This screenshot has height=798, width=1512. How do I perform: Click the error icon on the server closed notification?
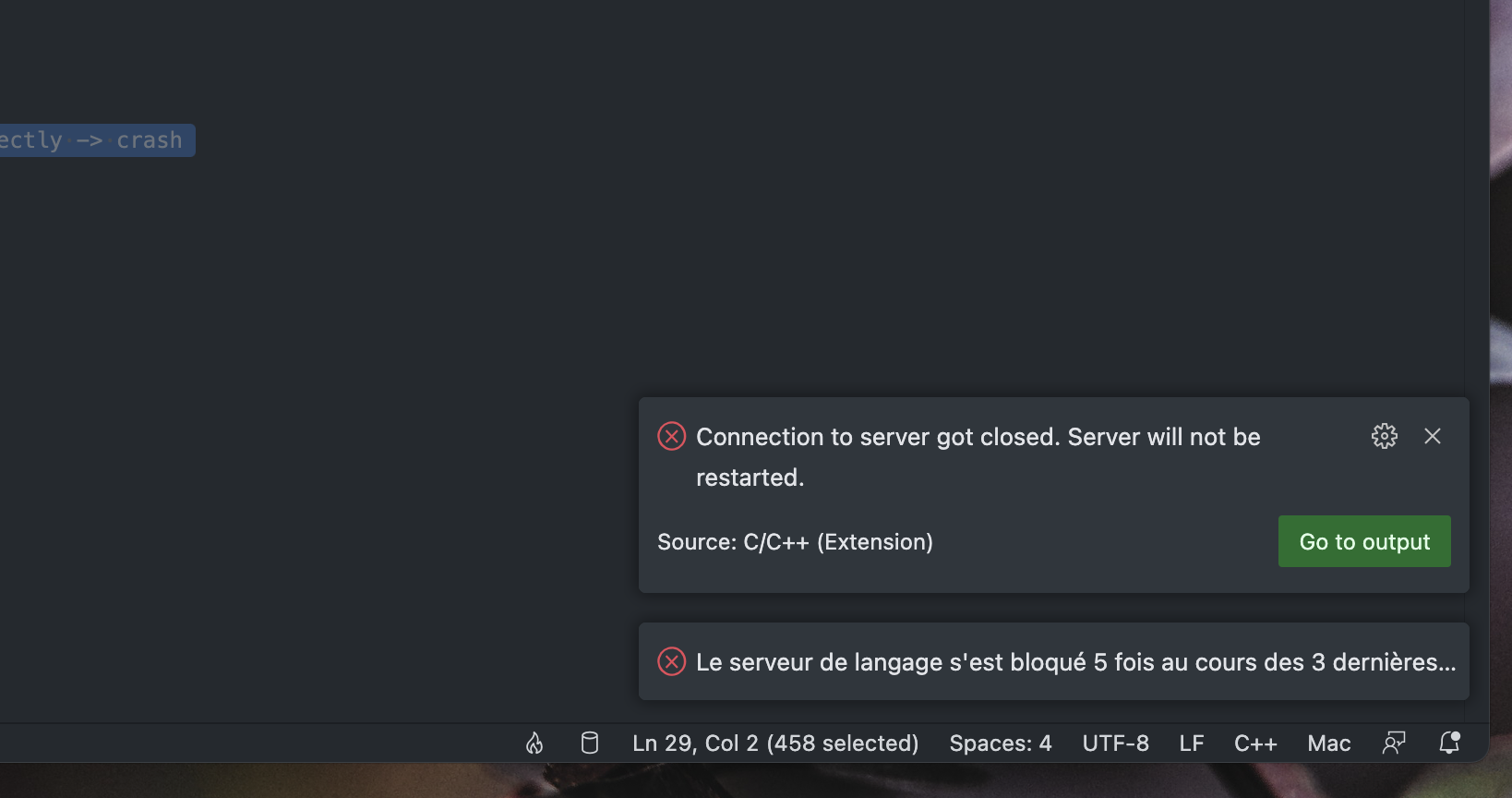click(671, 436)
